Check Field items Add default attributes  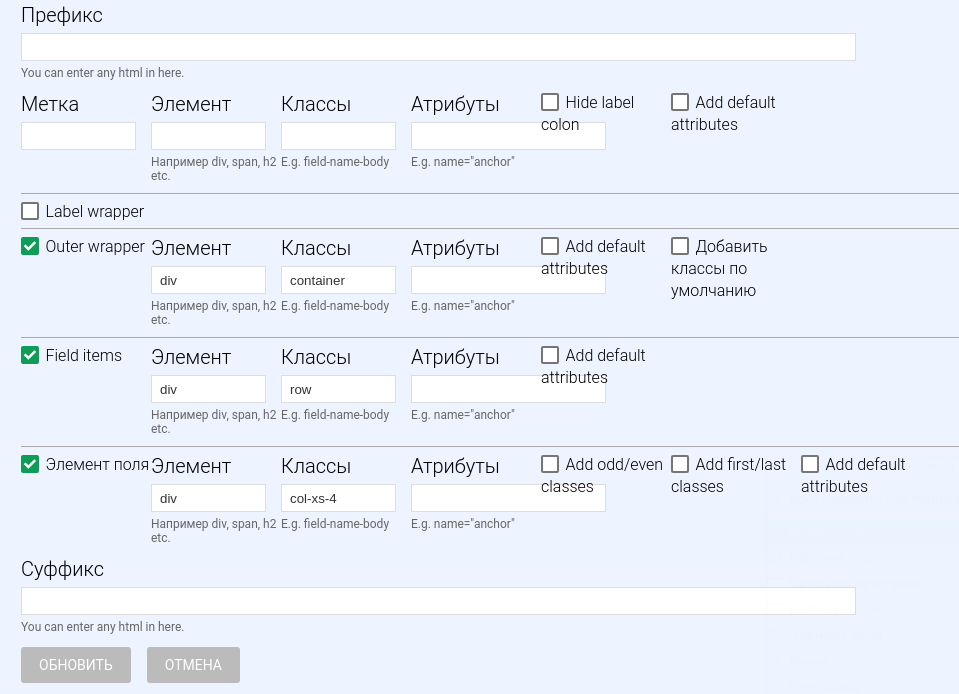coord(550,355)
